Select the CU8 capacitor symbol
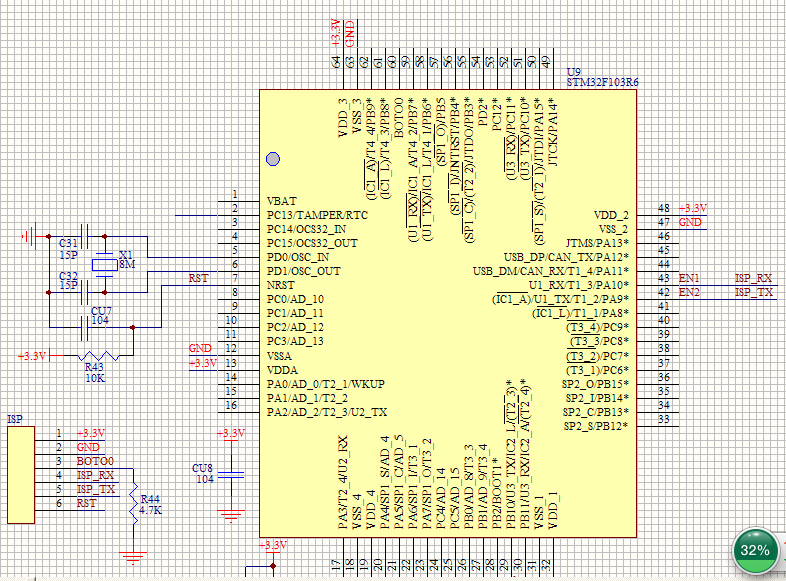This screenshot has width=786, height=581. click(x=231, y=475)
